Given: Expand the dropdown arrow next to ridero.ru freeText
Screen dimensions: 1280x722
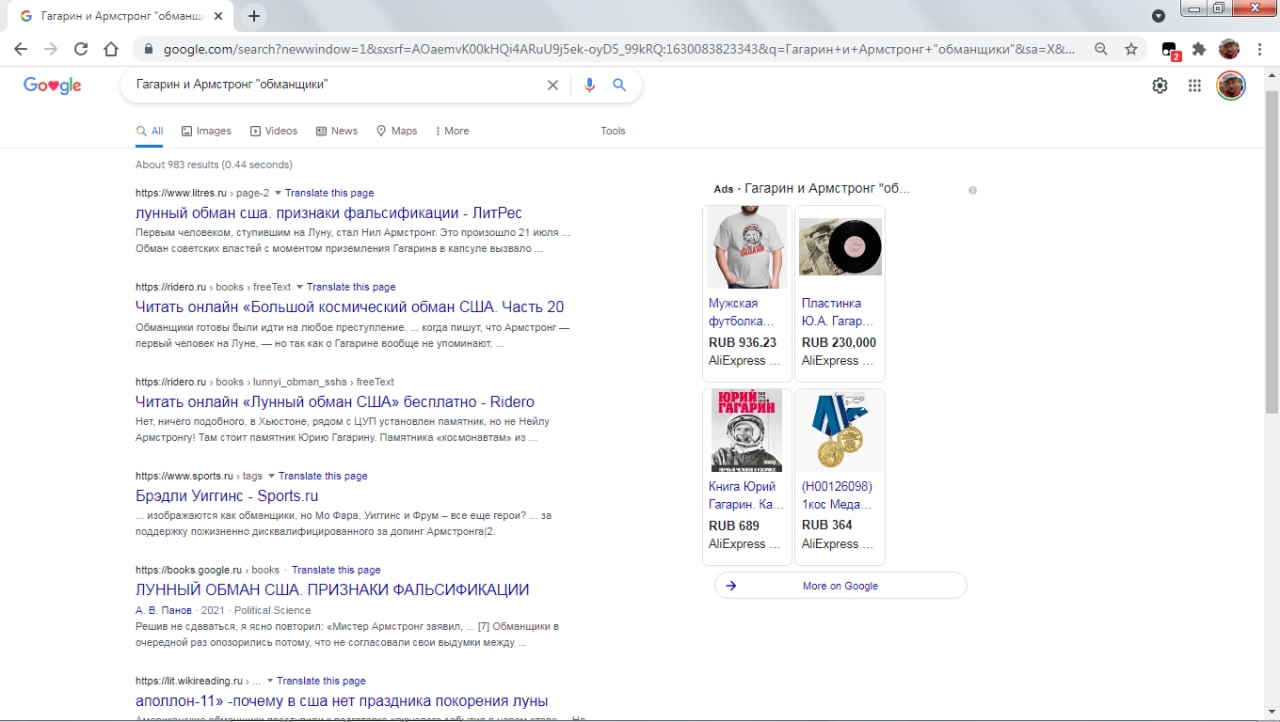Looking at the screenshot, I should click(299, 287).
